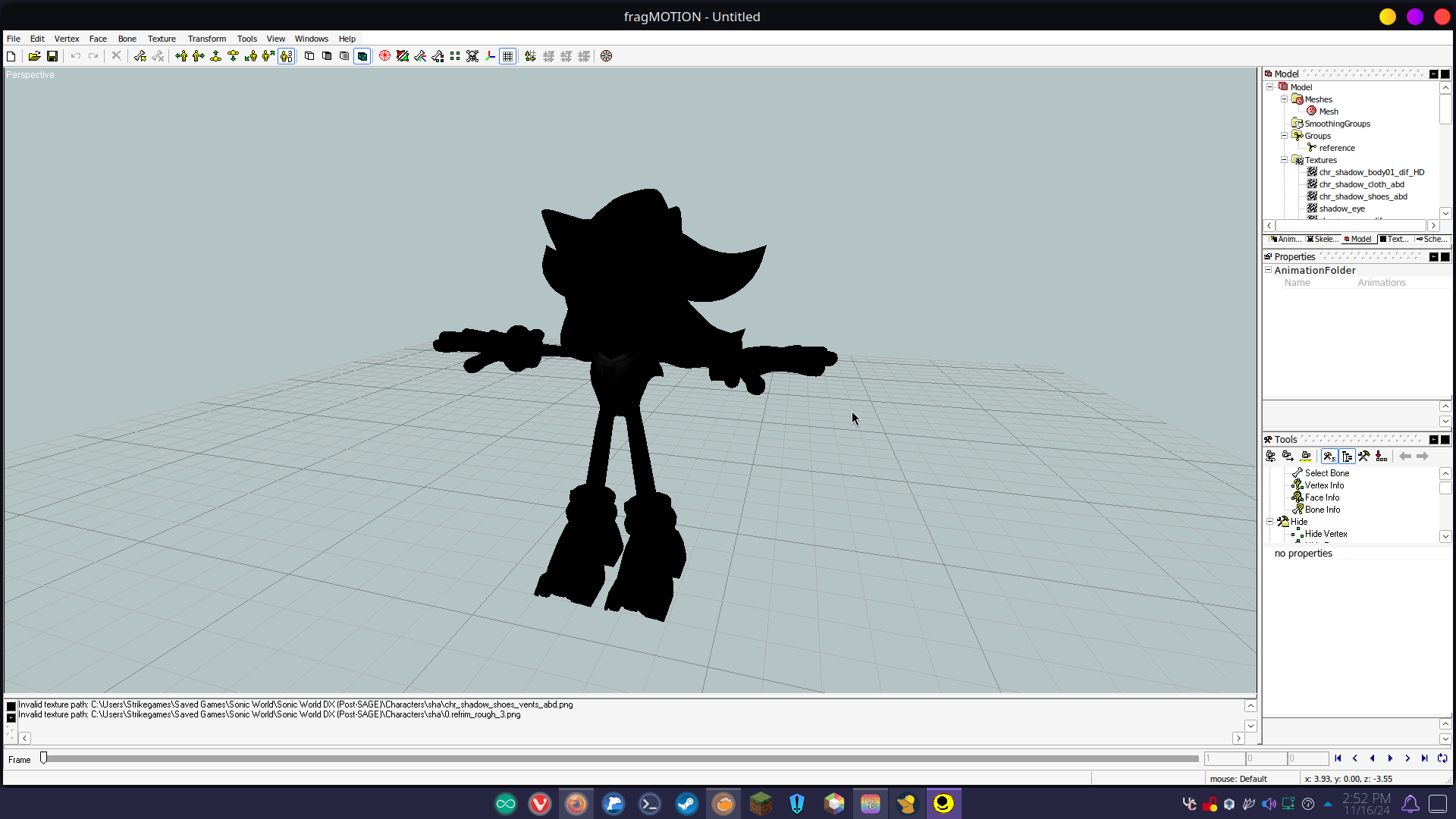The height and width of the screenshot is (819, 1456).
Task: Toggle the grid display toolbar button
Action: pyautogui.click(x=507, y=56)
